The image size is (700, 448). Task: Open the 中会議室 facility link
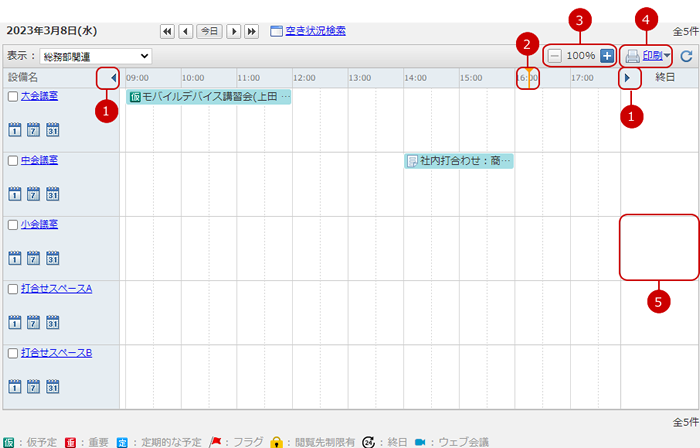[x=39, y=160]
